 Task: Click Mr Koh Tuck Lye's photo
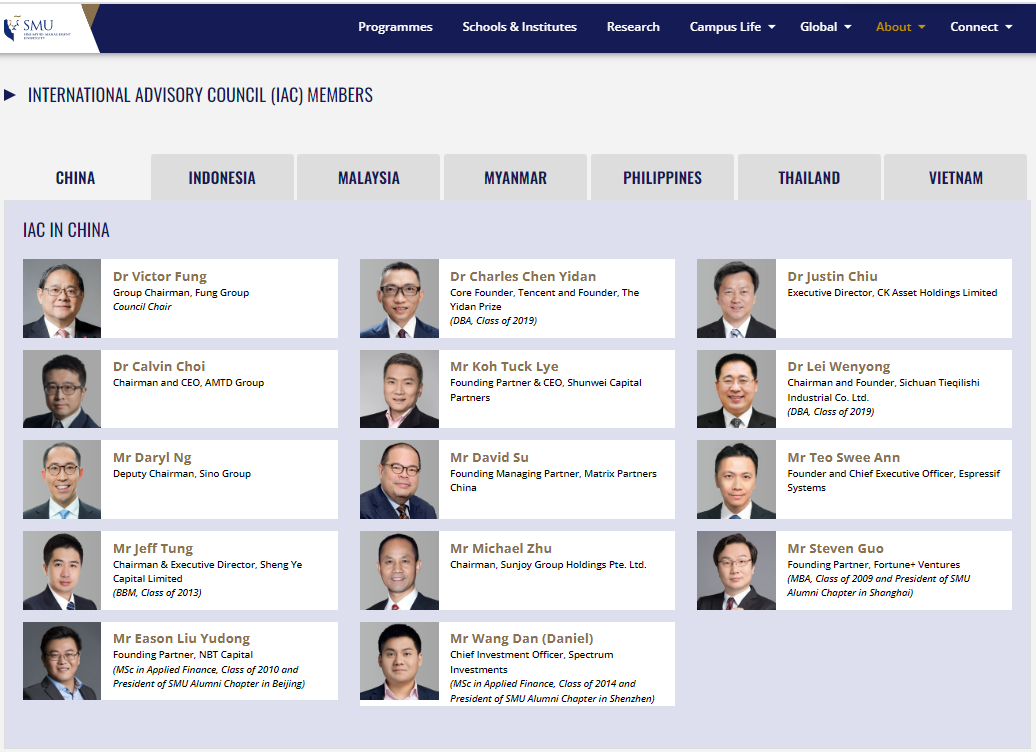399,389
